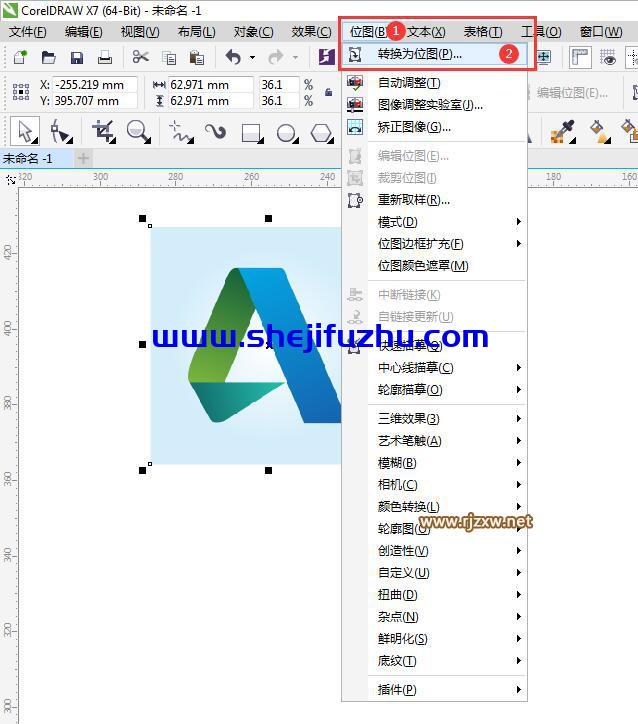Click the ruler origin corner icon

[x=11, y=180]
